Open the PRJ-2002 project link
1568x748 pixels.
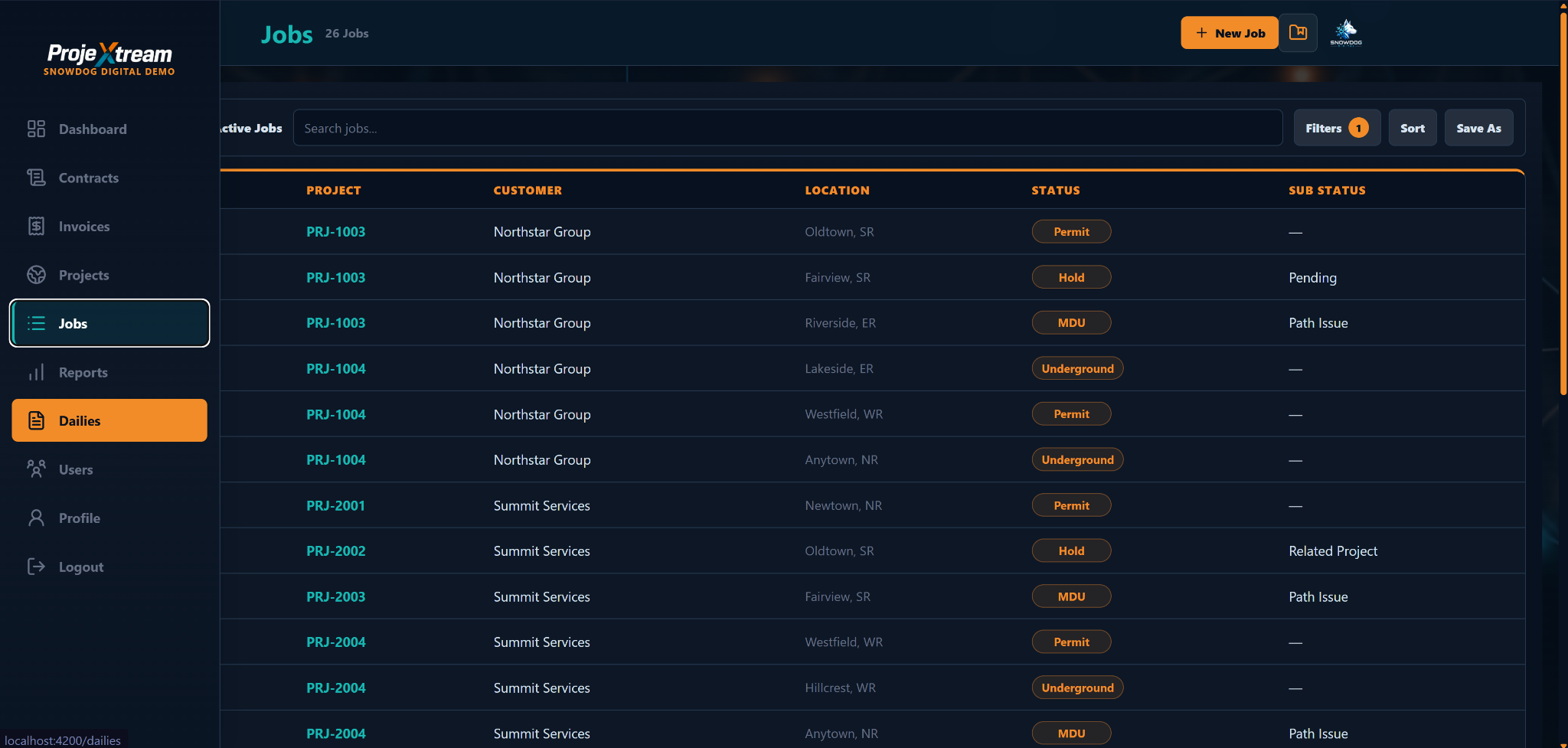pyautogui.click(x=336, y=550)
